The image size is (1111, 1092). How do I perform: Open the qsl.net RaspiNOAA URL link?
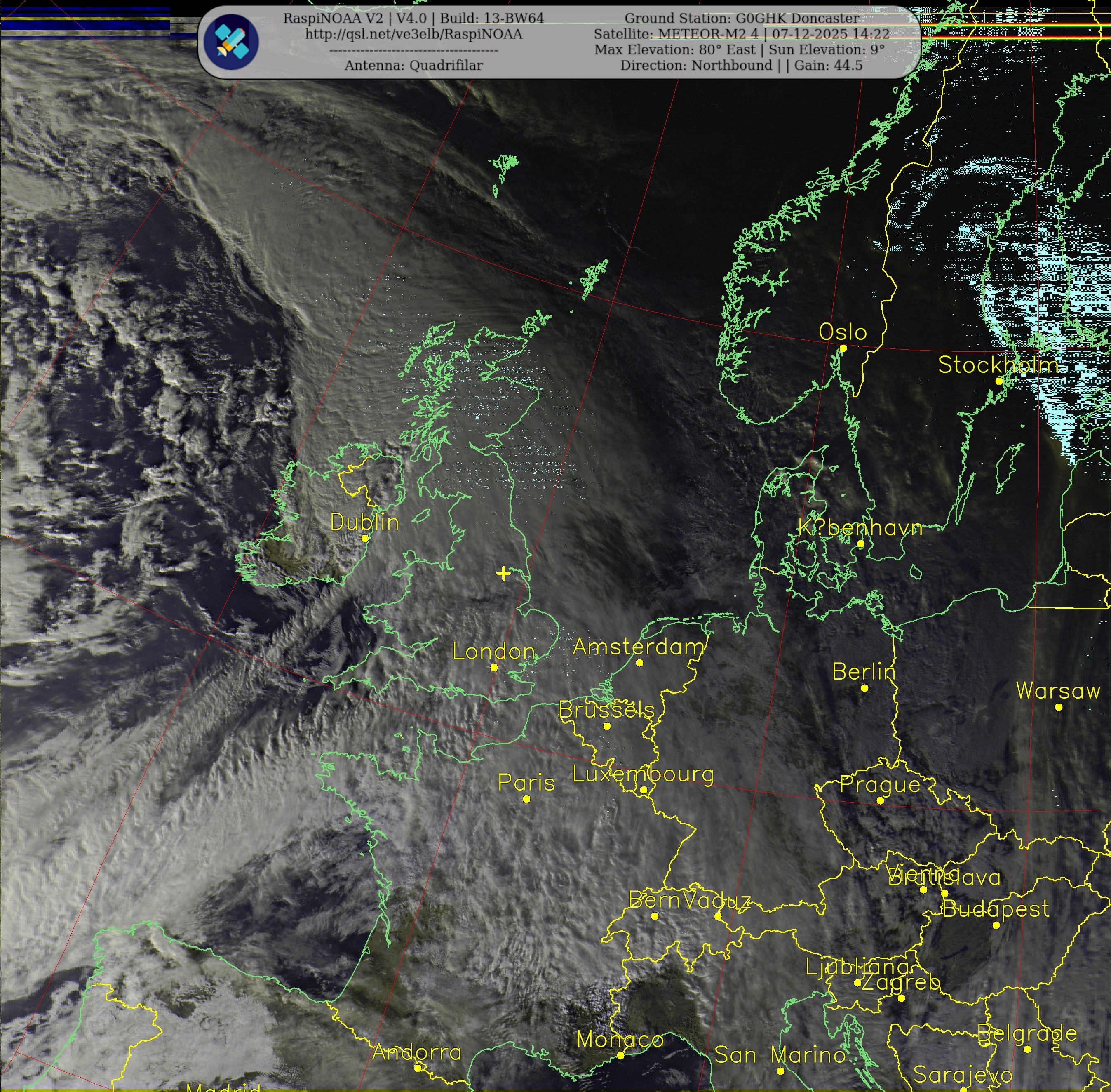[413, 34]
